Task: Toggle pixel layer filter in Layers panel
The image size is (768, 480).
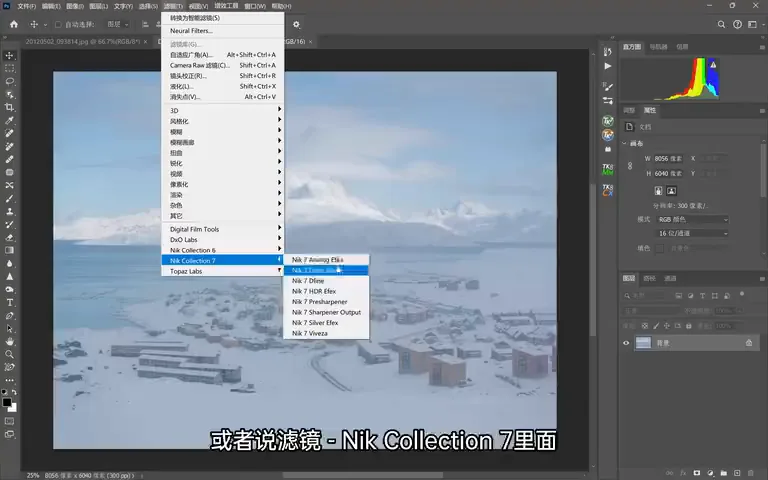Action: point(678,295)
